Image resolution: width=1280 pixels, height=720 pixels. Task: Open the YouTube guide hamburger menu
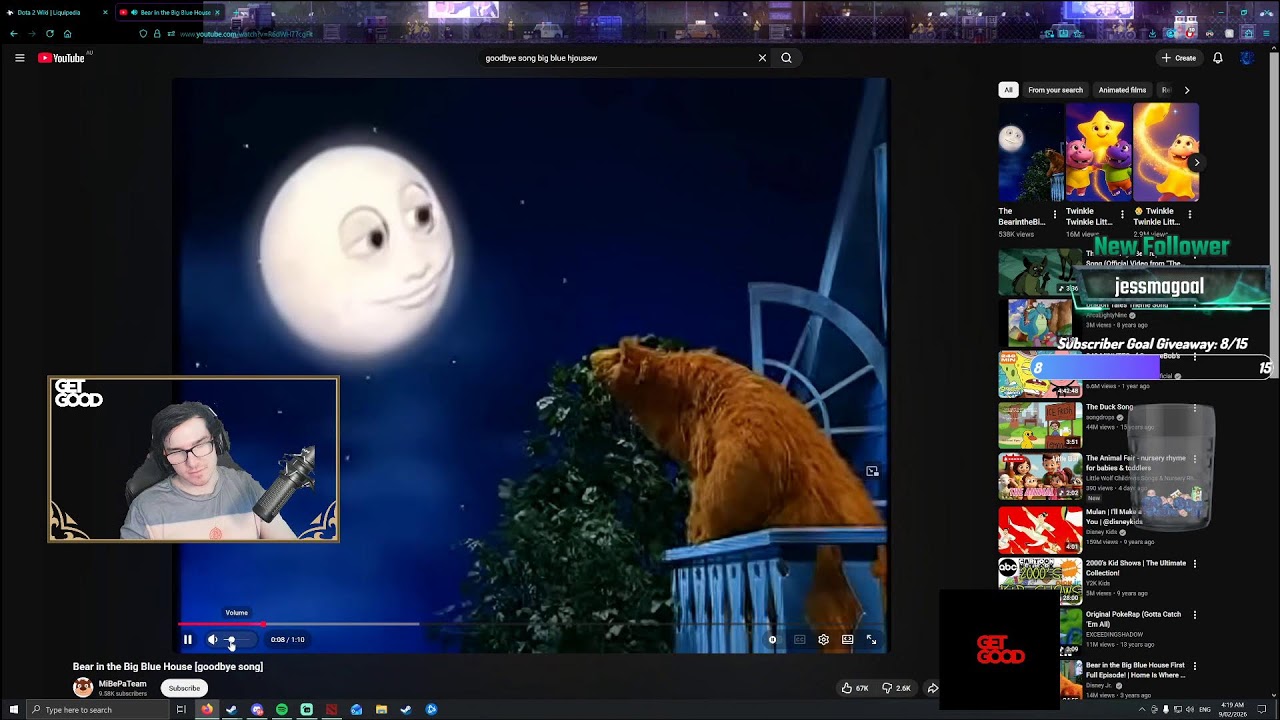(19, 58)
